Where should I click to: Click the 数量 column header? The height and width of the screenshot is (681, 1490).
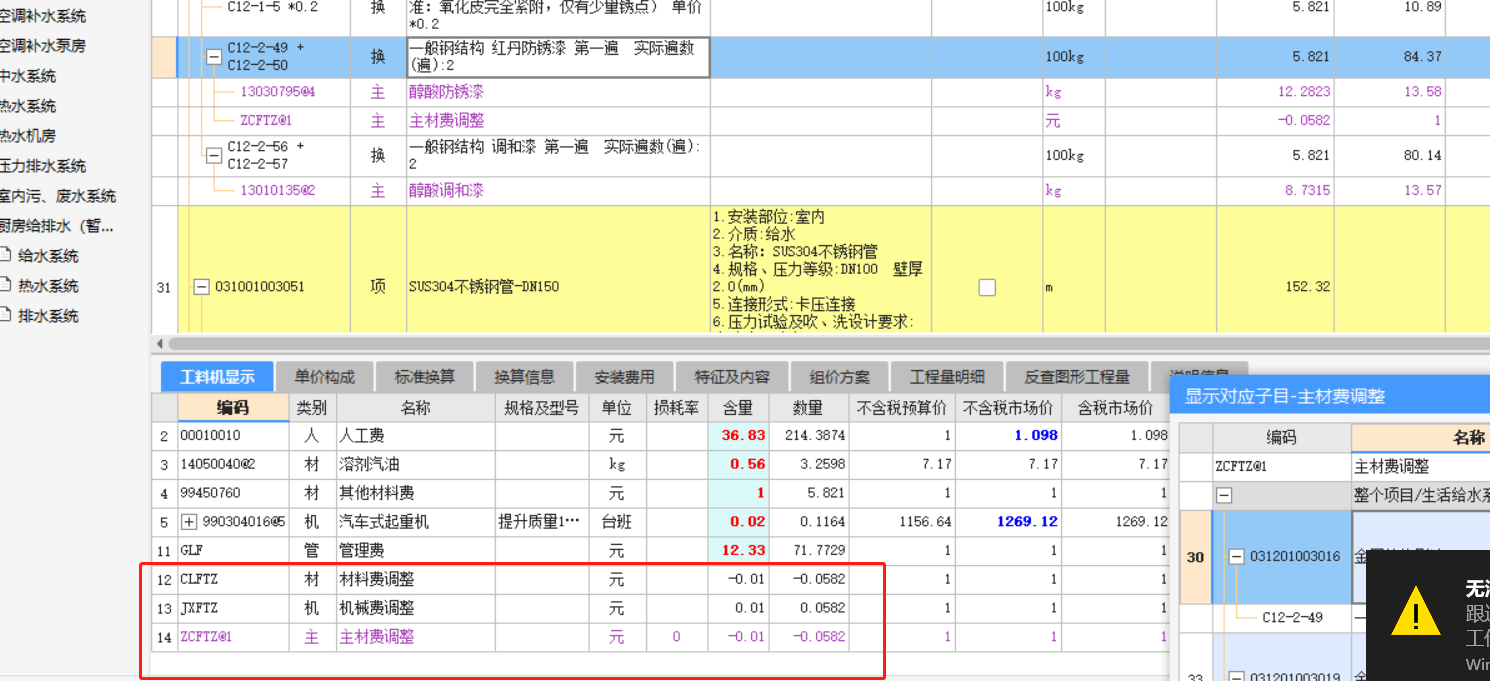pyautogui.click(x=809, y=408)
